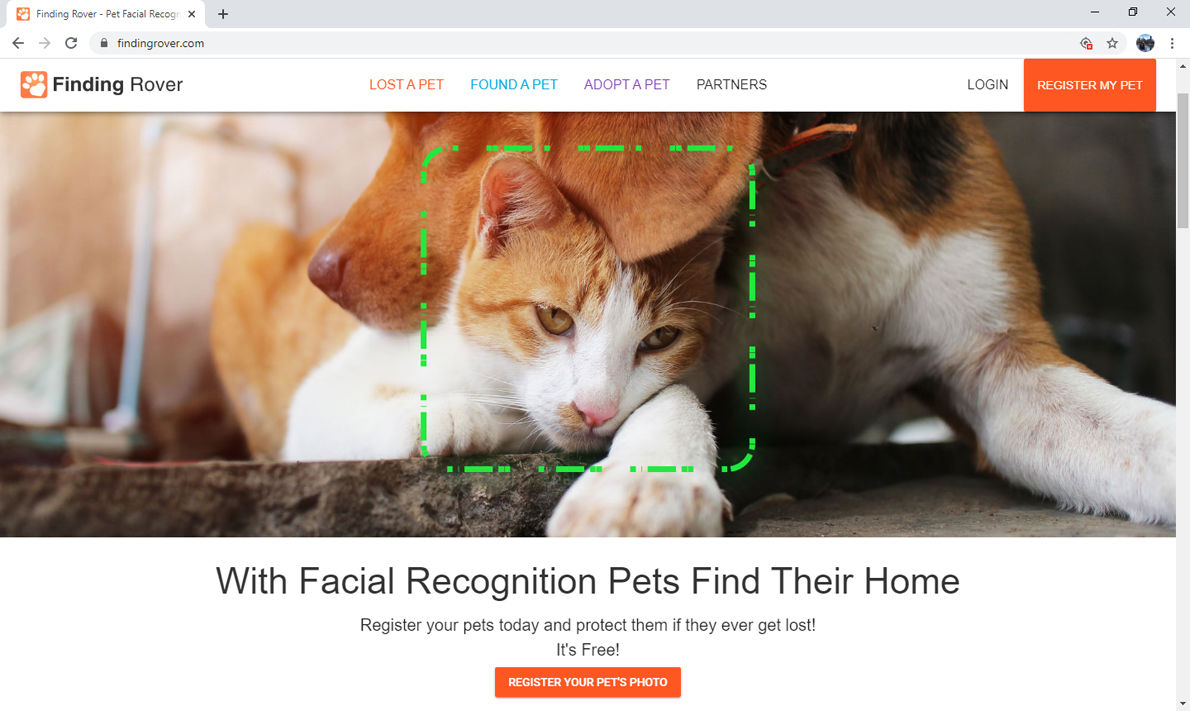This screenshot has width=1190, height=711.
Task: Open a new tab with the plus button
Action: coord(222,14)
